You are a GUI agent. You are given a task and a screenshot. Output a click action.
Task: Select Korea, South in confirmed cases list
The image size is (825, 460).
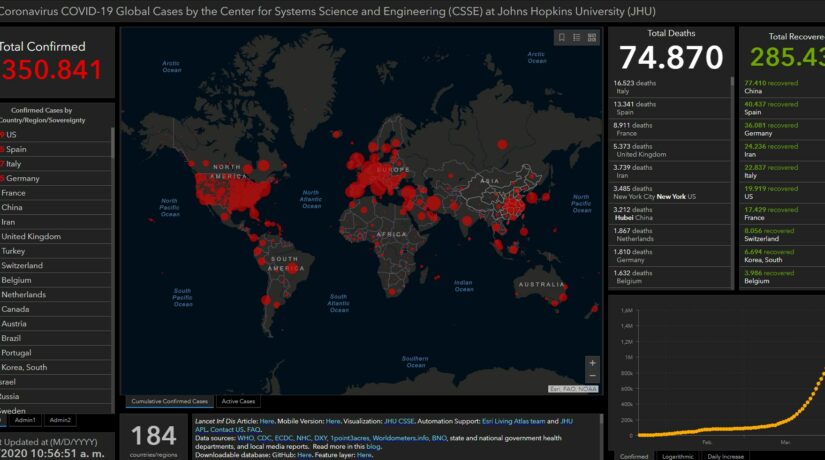coord(55,367)
